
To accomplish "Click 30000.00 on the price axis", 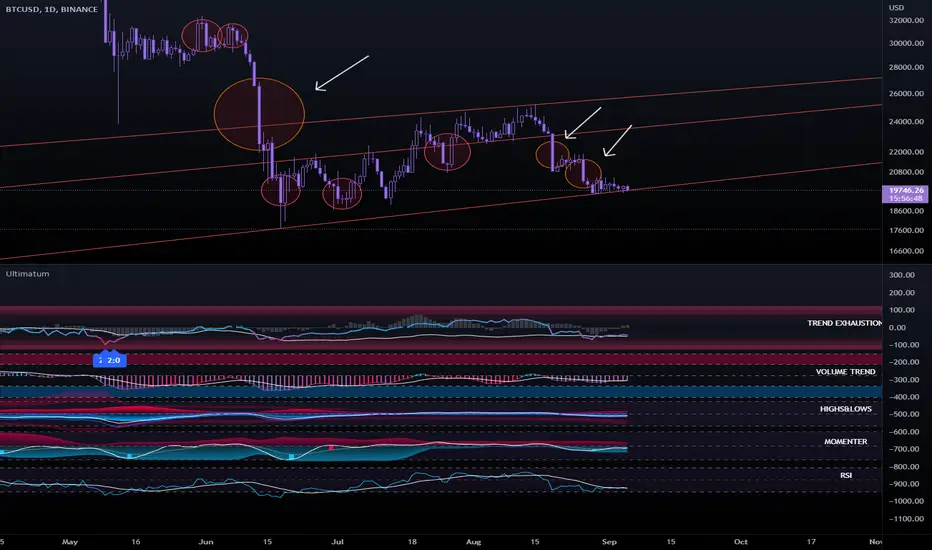I will point(906,43).
